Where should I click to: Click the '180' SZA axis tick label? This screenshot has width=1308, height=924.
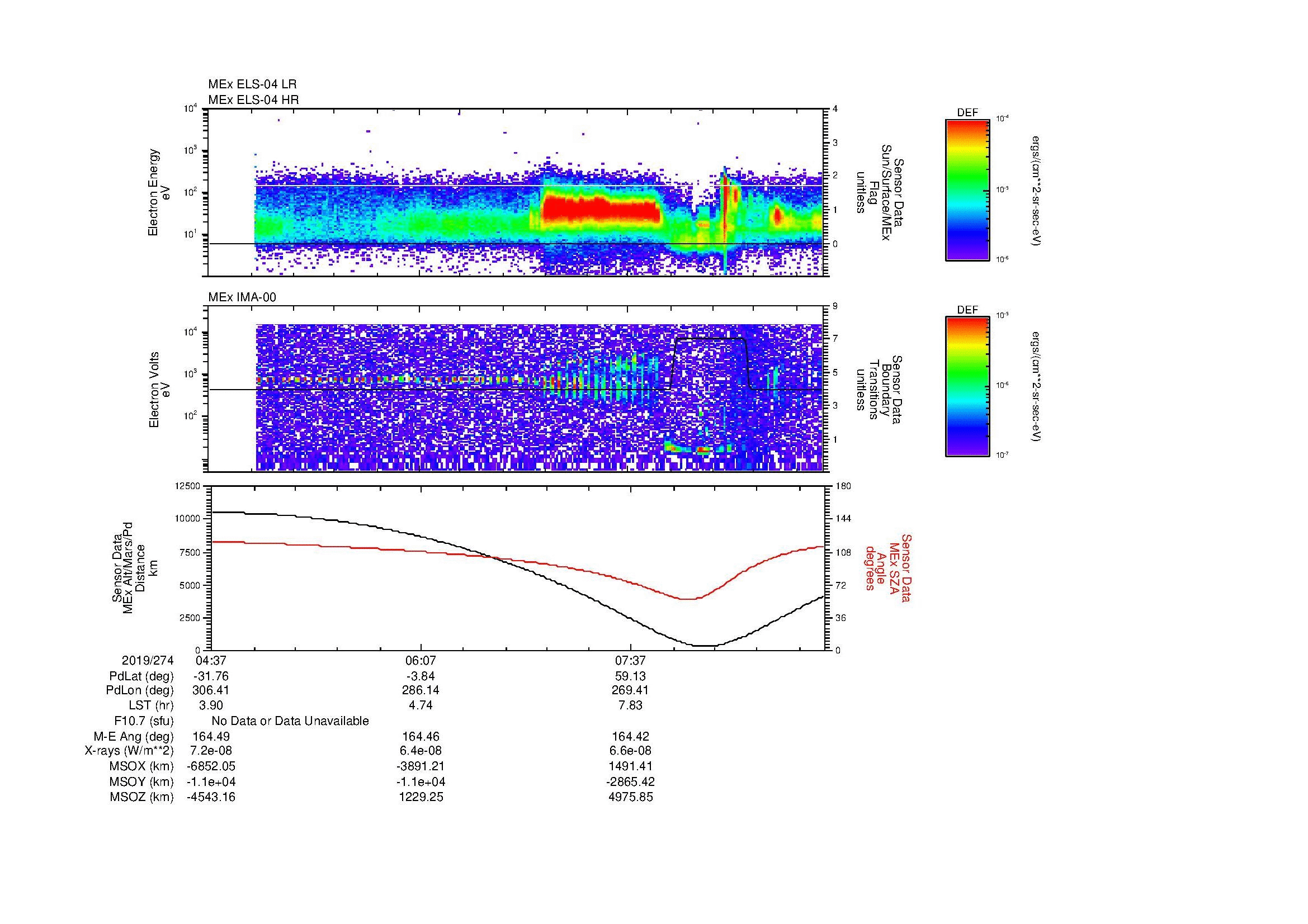pos(844,486)
